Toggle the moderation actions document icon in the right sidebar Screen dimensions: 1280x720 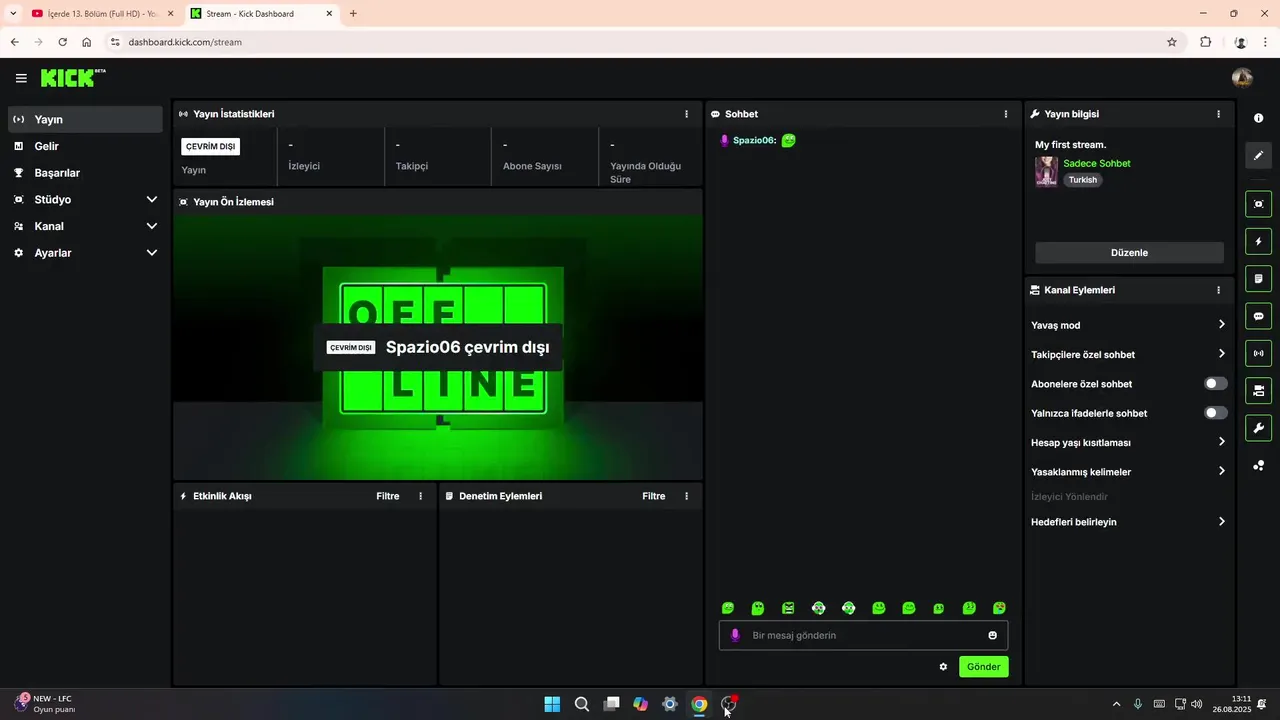(1258, 278)
